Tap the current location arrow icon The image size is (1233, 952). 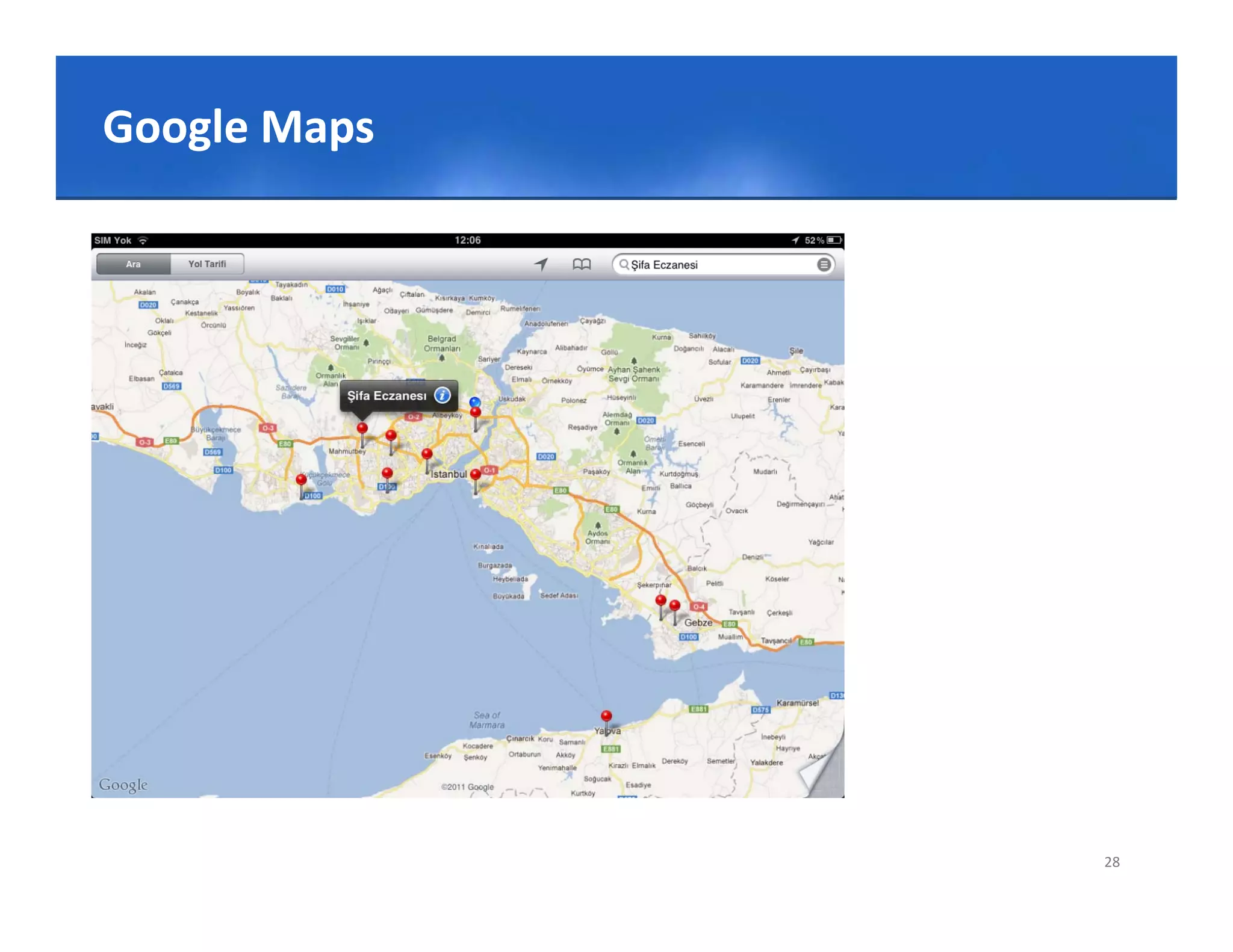[x=541, y=264]
